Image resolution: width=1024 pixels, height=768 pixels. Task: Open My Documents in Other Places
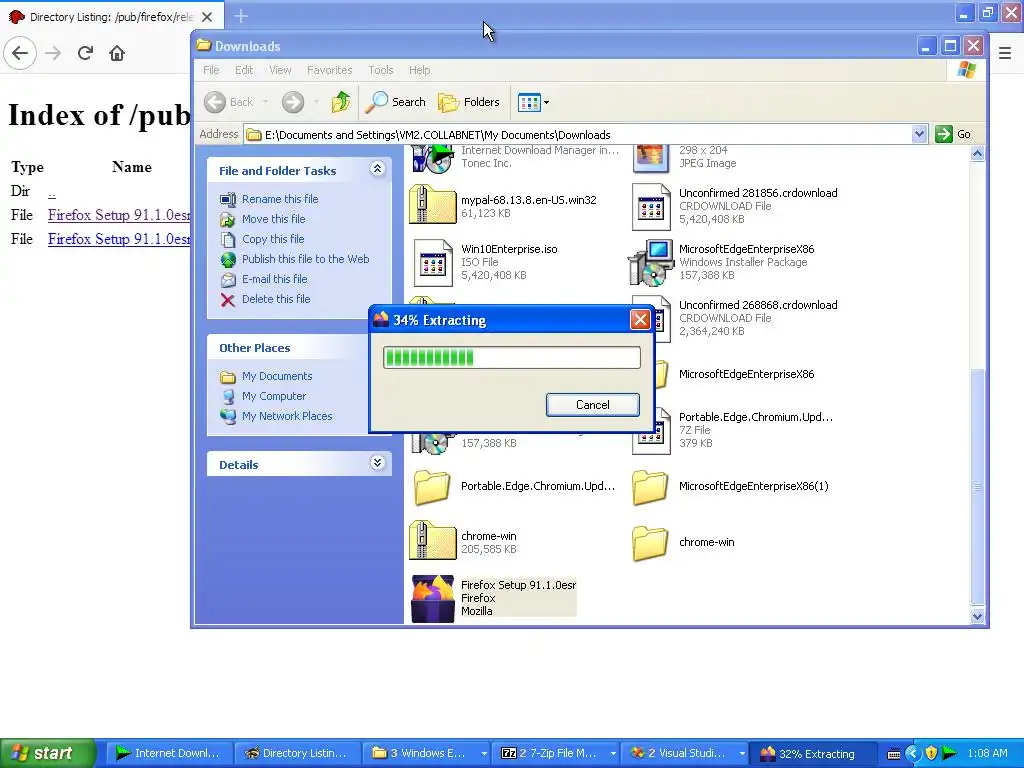click(277, 376)
